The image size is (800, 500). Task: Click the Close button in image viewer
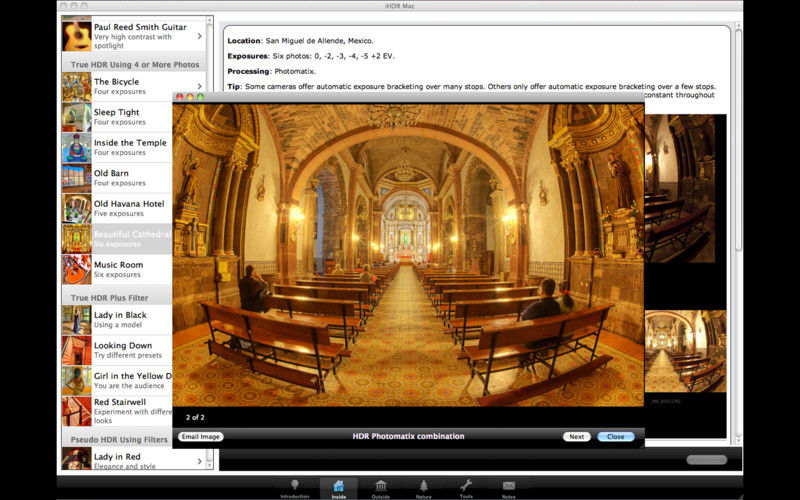coord(615,437)
